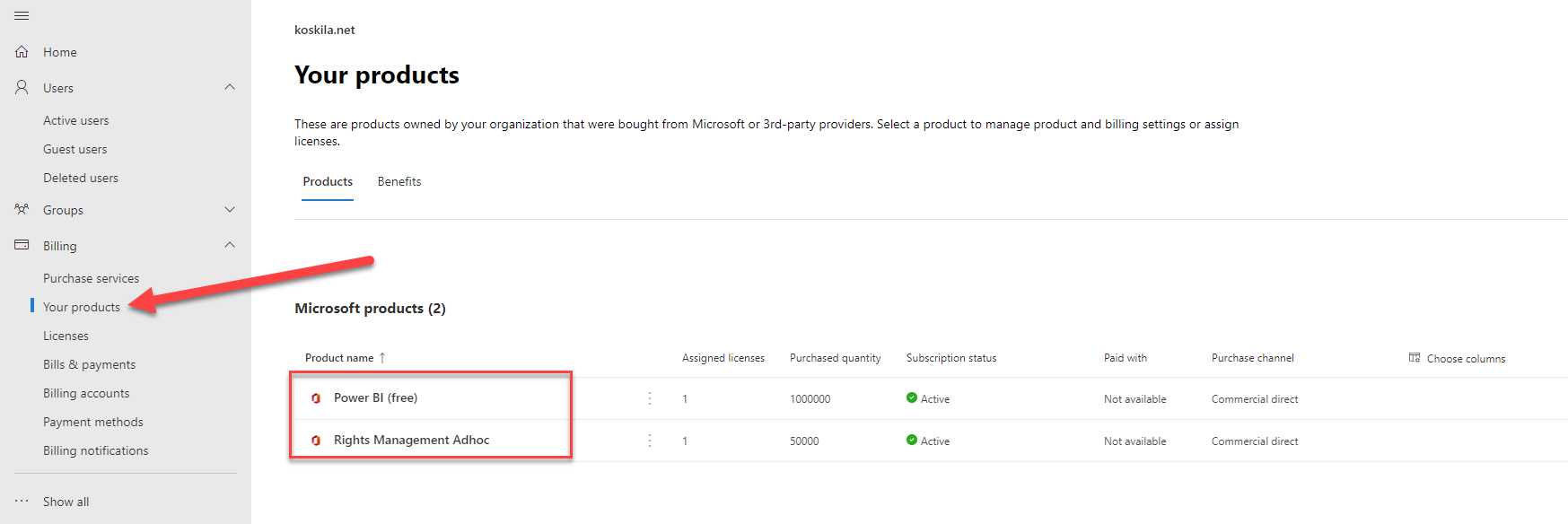The width and height of the screenshot is (1568, 524).
Task: Open the Users menu item
Action: click(58, 88)
